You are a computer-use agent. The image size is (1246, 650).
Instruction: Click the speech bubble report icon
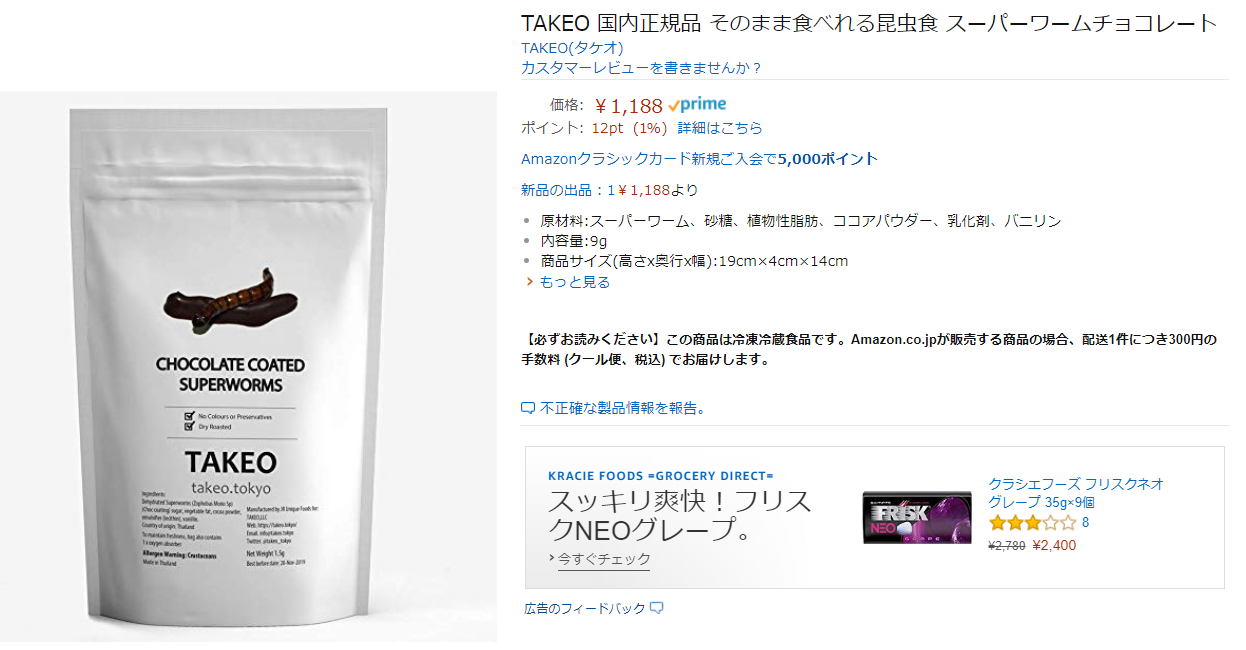click(x=528, y=408)
